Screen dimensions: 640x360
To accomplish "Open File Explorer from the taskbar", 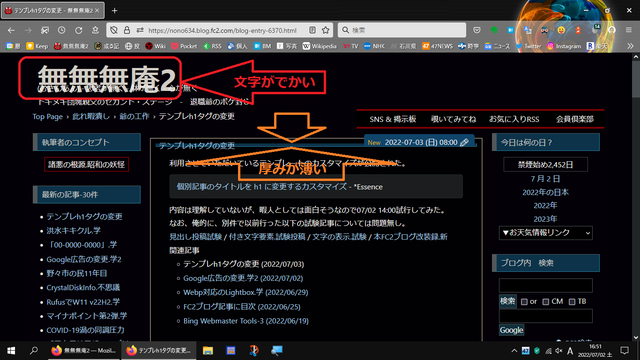I will click(208, 351).
